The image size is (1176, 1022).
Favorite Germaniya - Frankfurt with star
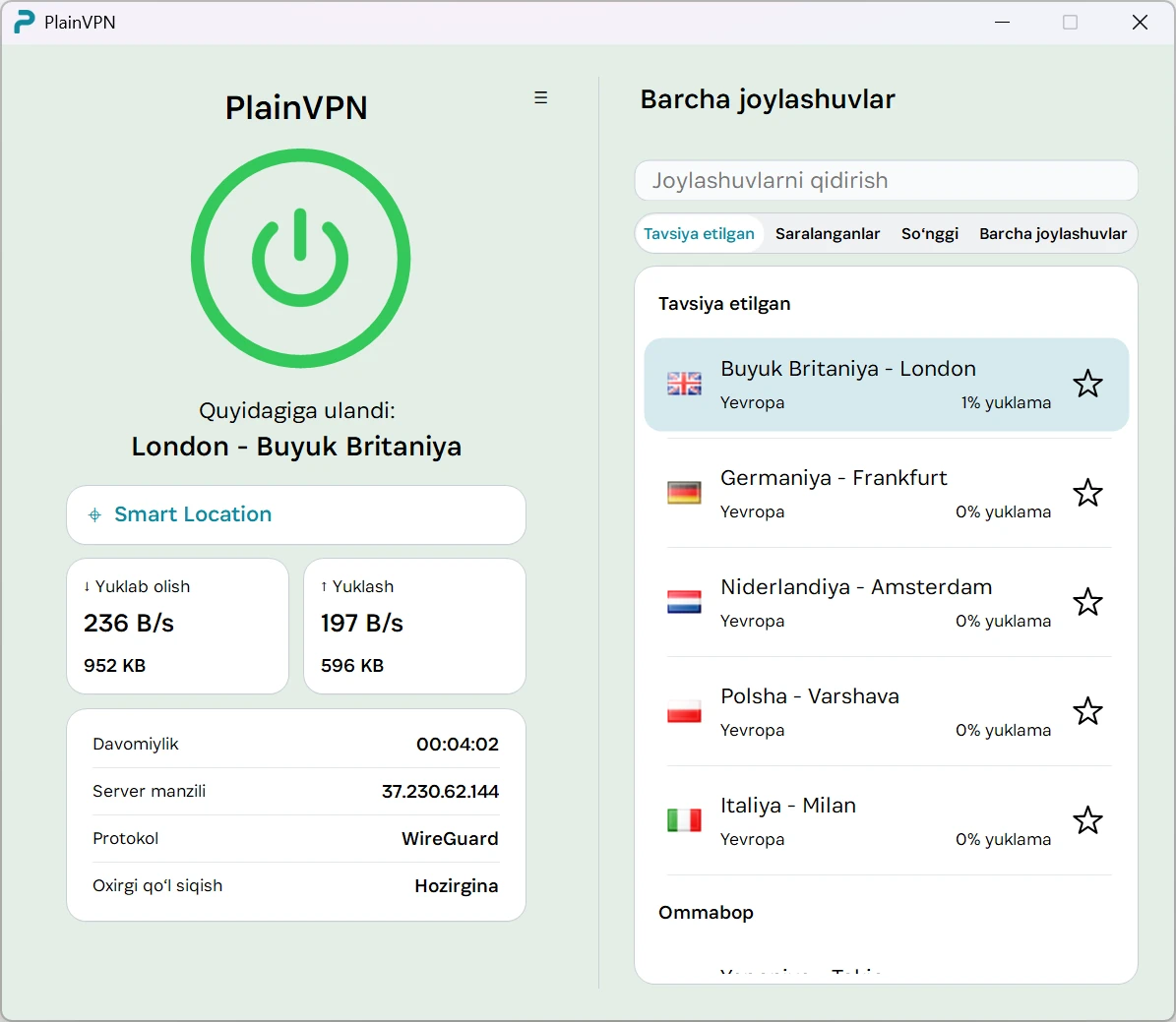pyautogui.click(x=1087, y=494)
